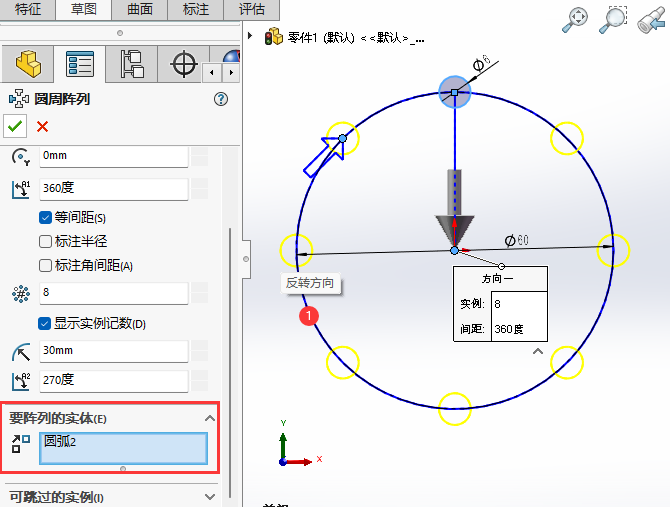Click the stepper beside 360度 field
Viewport: 670px width, 507px height.
point(200,188)
